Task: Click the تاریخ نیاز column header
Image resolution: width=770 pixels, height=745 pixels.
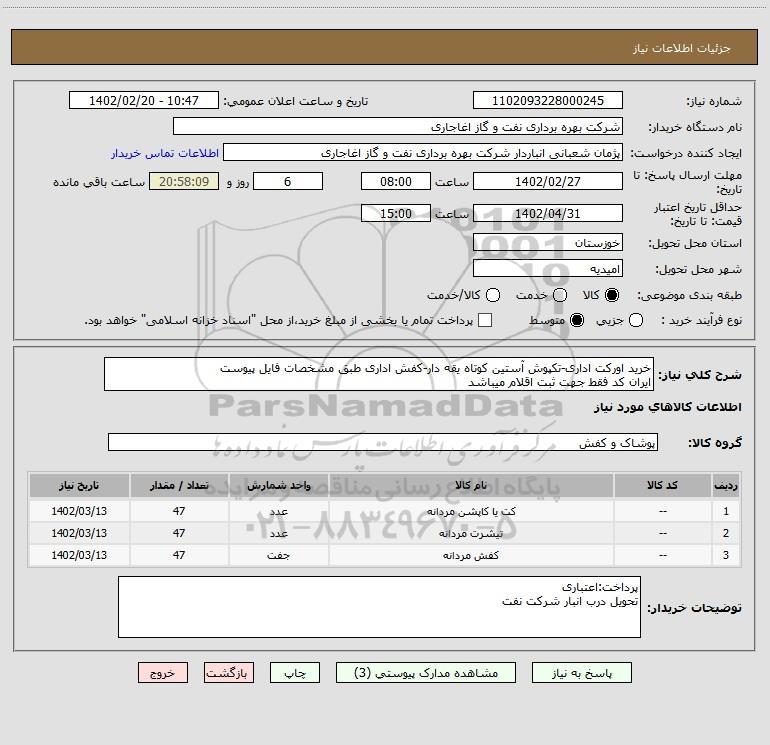Action: [79, 486]
